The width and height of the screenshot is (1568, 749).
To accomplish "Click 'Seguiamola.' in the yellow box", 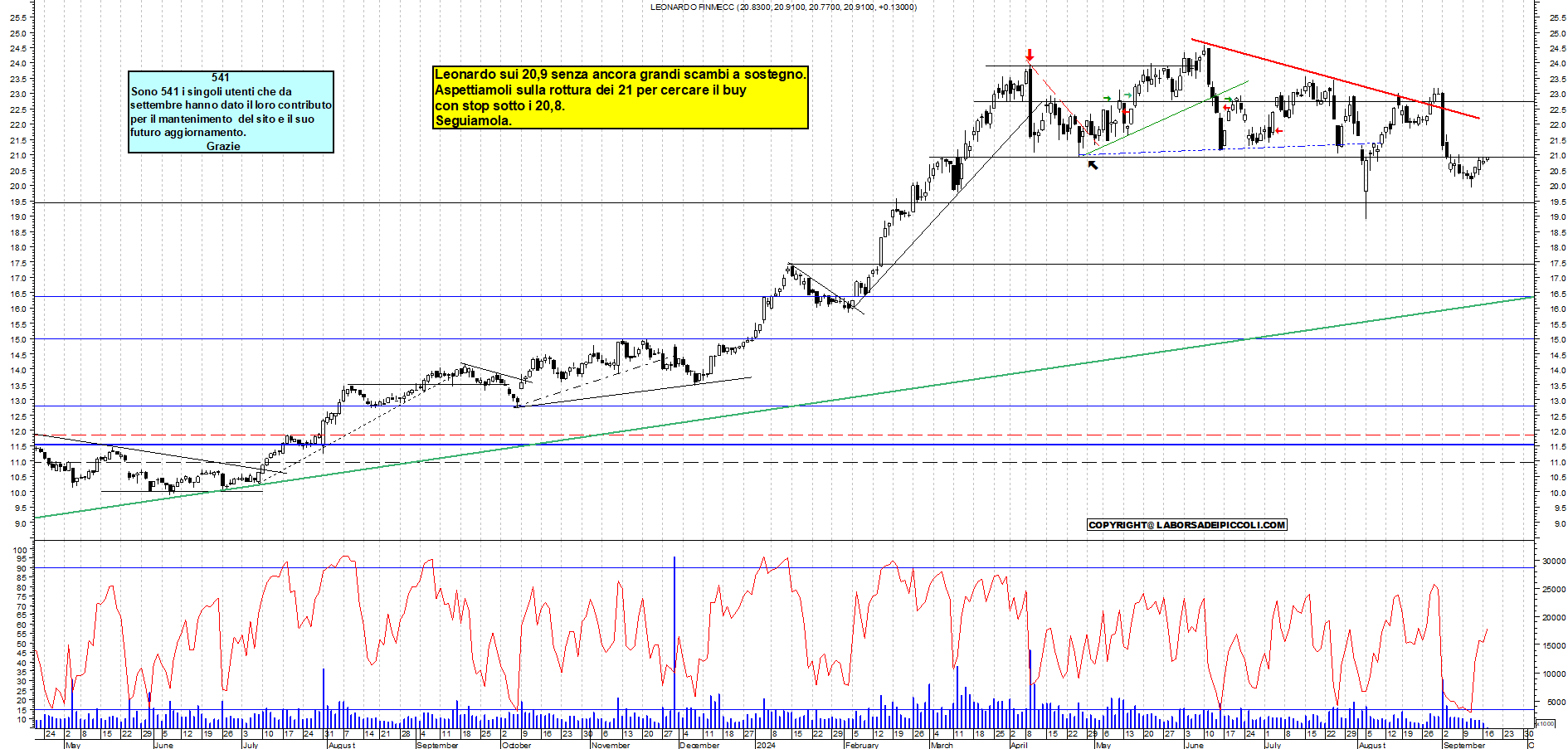I will pyautogui.click(x=473, y=121).
